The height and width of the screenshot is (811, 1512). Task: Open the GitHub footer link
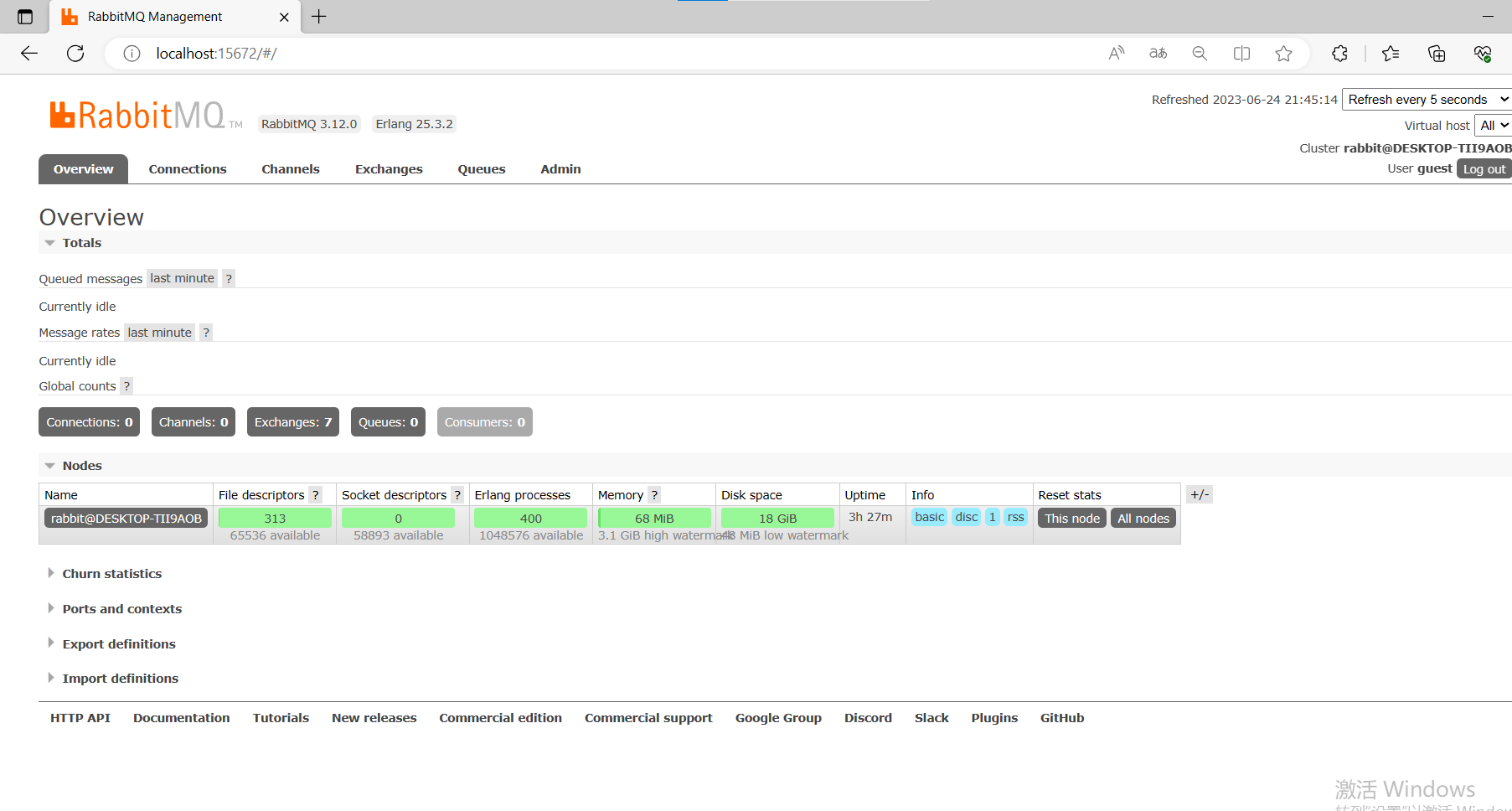[1062, 718]
